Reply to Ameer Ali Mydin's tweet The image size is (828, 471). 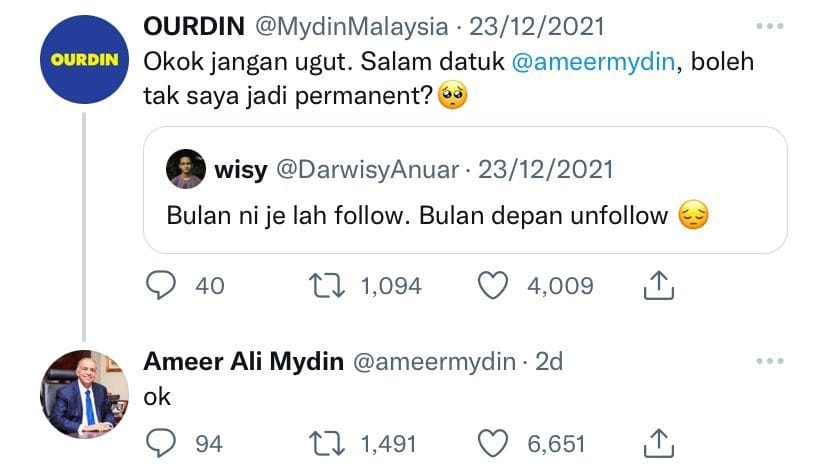click(x=161, y=444)
